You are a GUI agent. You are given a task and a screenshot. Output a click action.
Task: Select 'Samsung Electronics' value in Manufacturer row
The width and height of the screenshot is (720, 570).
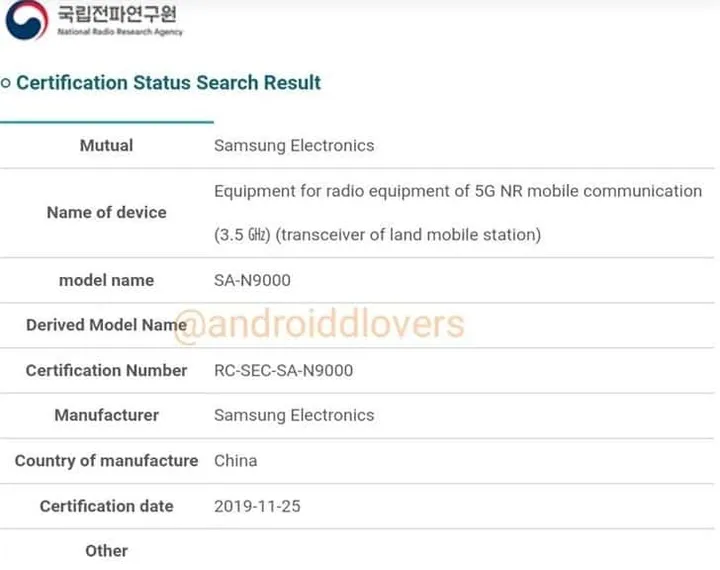(294, 415)
